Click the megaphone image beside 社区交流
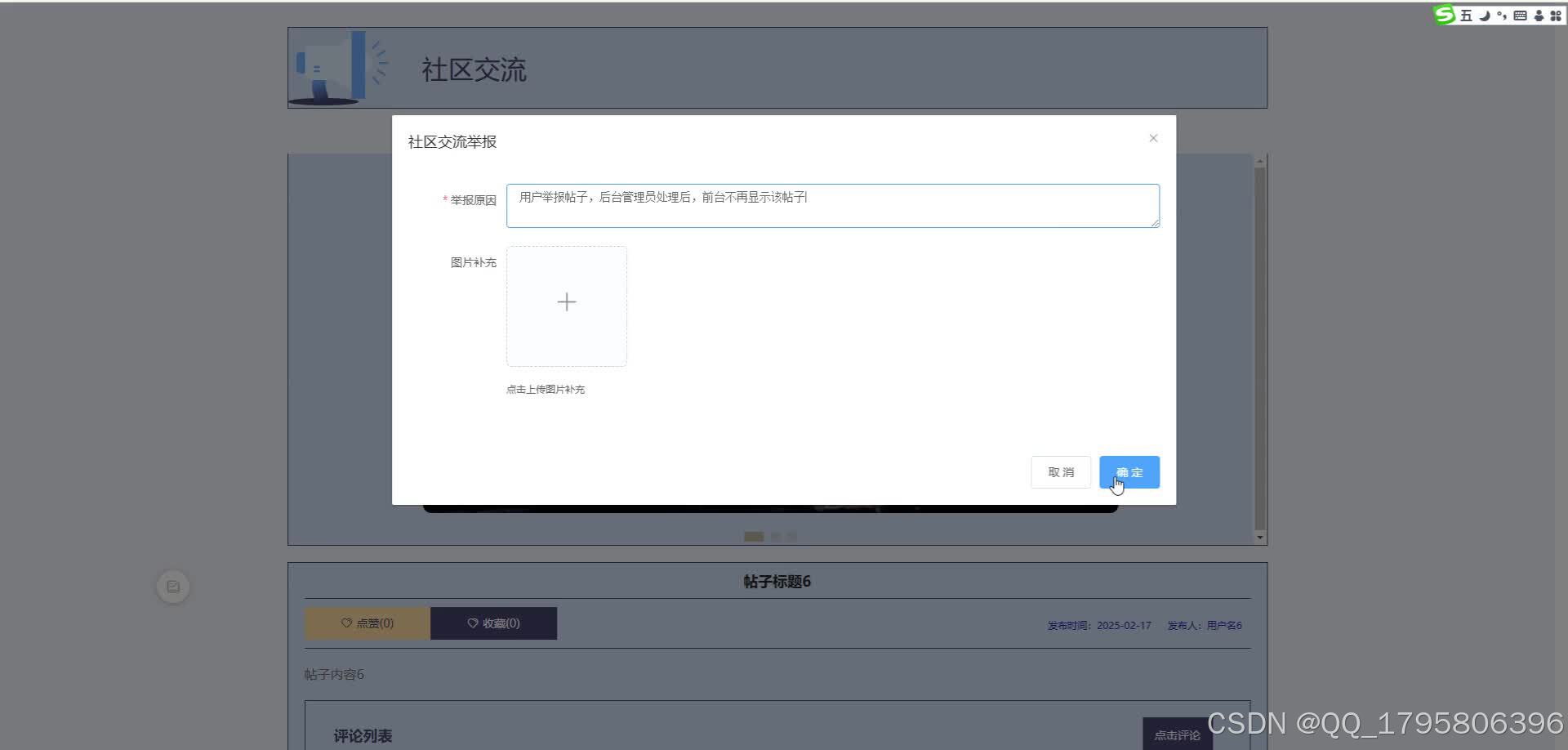Image resolution: width=1568 pixels, height=750 pixels. click(339, 68)
